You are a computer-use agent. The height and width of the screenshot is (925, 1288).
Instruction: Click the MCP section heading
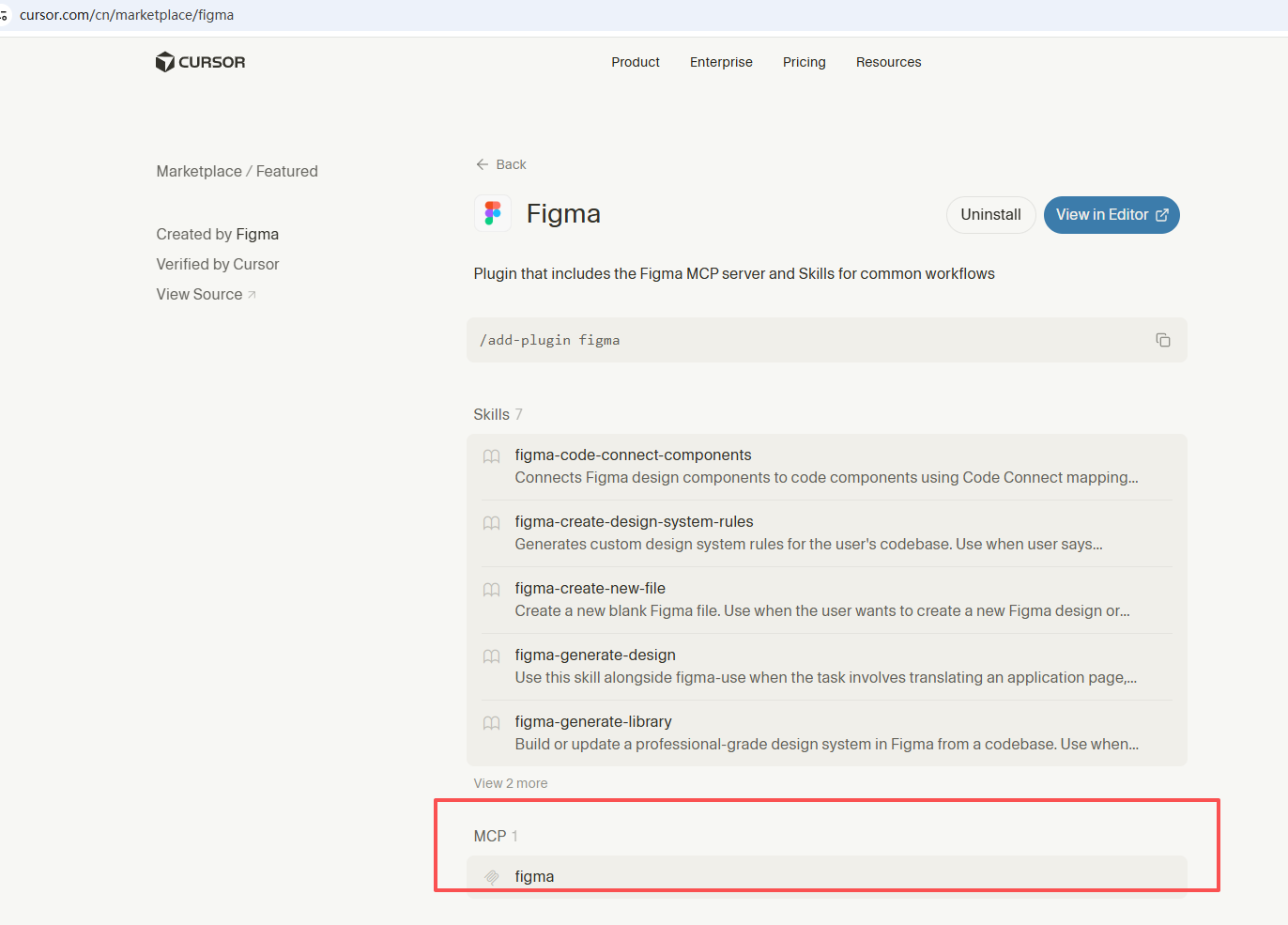(x=490, y=836)
